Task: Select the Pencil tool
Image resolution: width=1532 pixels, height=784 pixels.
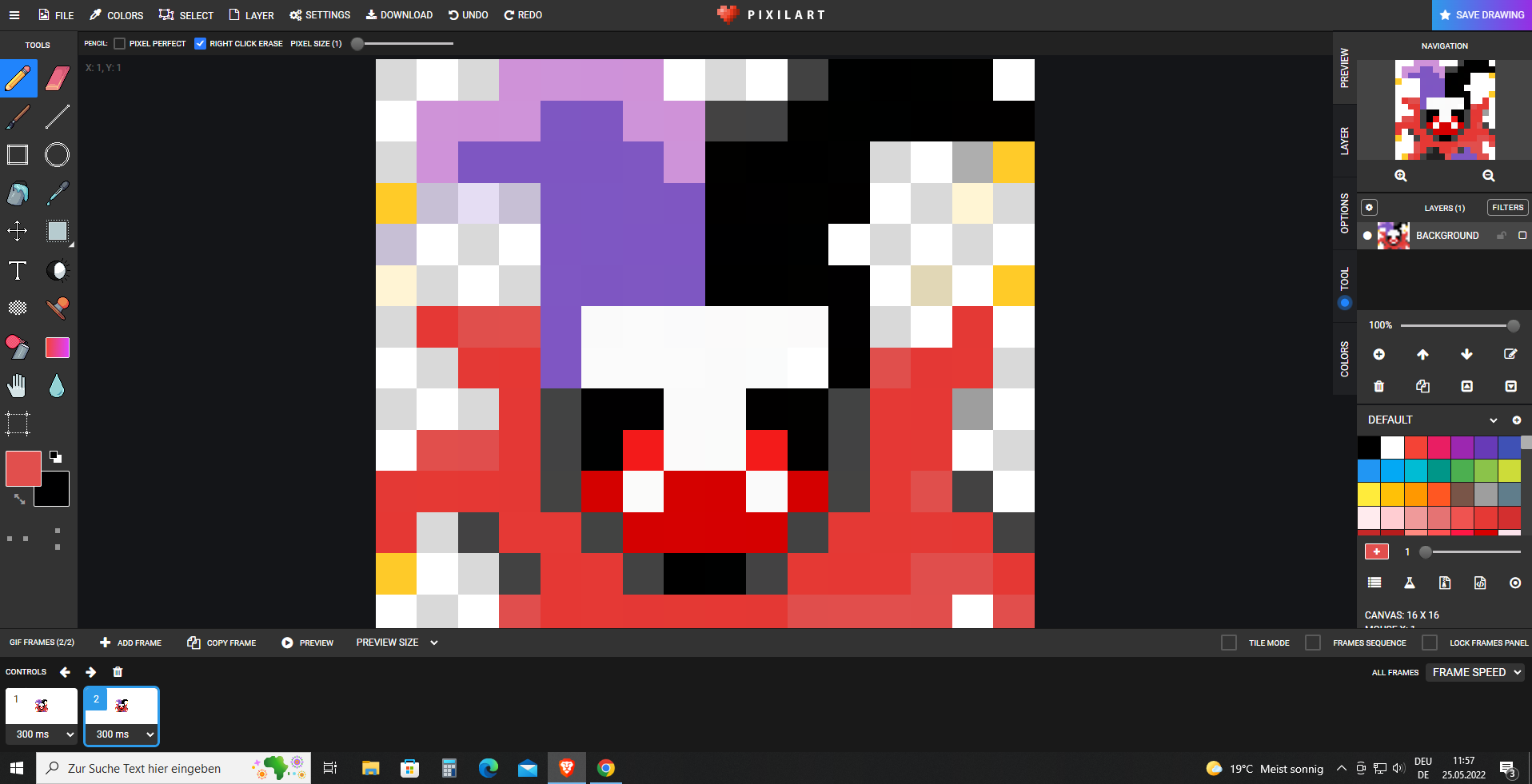Action: point(18,78)
